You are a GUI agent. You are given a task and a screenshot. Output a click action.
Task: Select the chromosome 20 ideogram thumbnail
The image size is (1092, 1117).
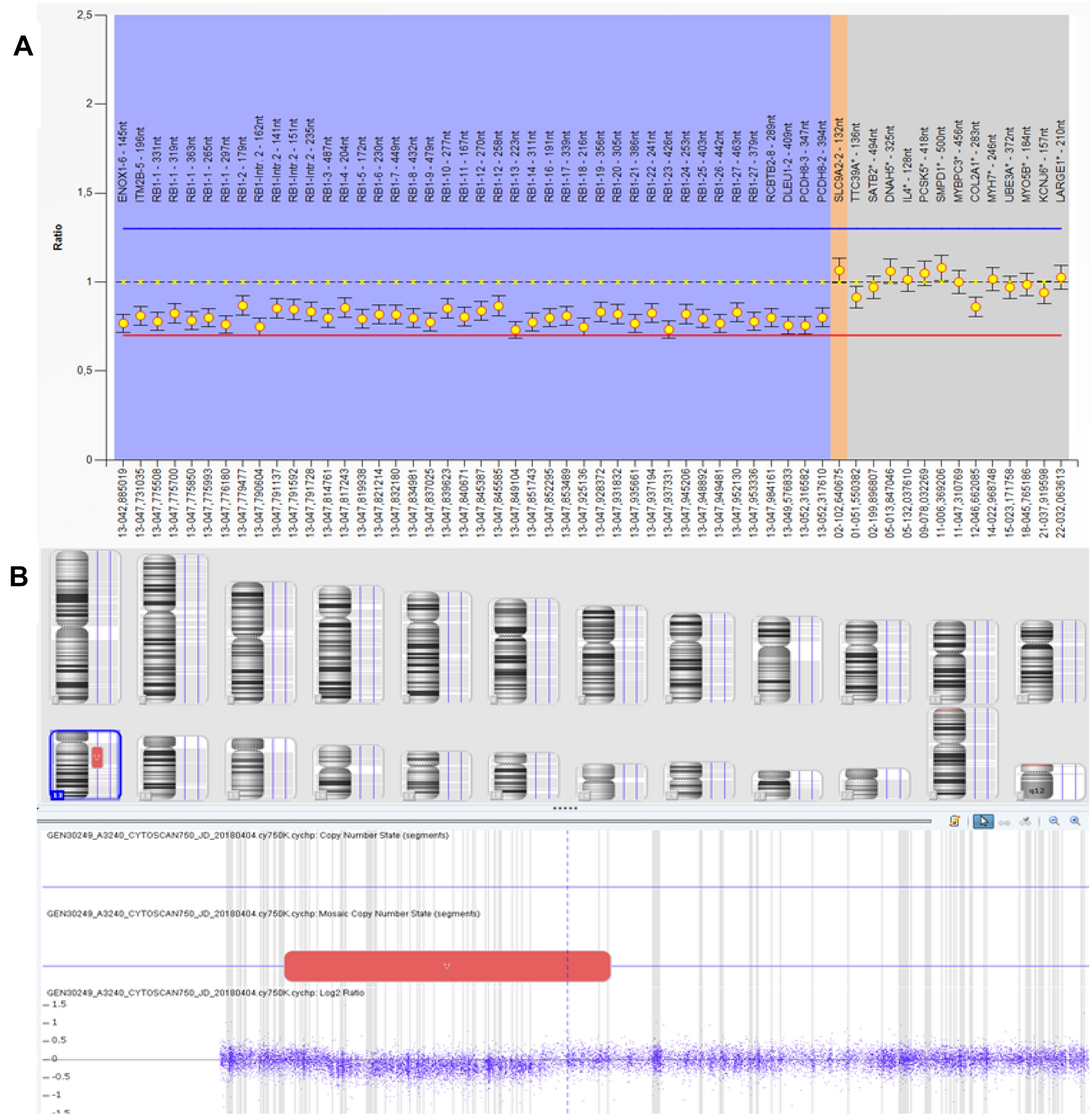[x=699, y=780]
